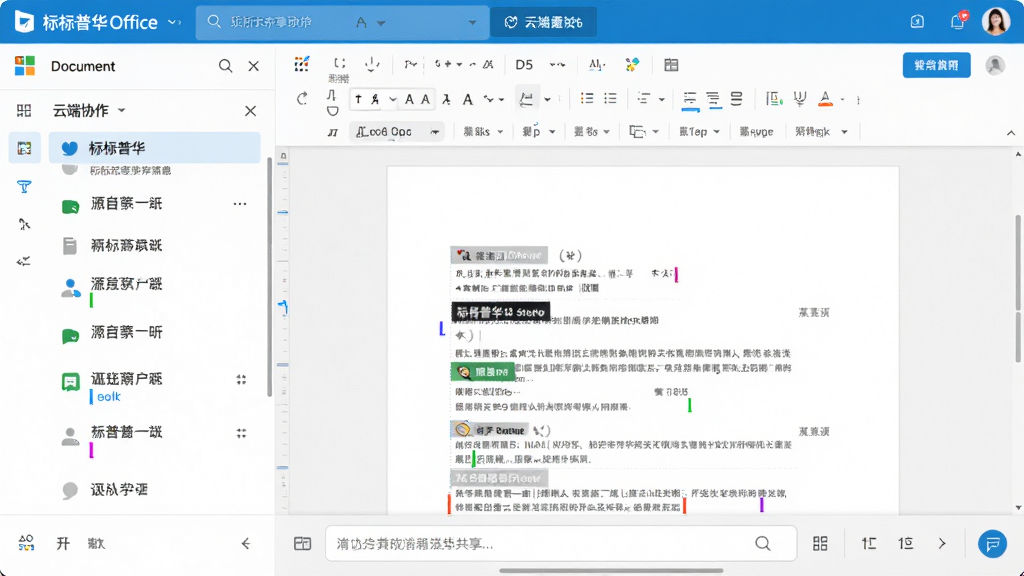Click the black comment tag in the document
The height and width of the screenshot is (576, 1024).
[x=500, y=312]
